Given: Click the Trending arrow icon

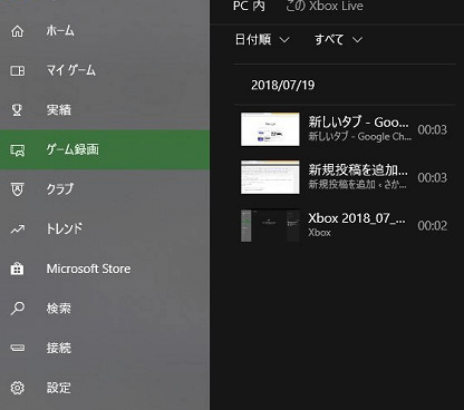Looking at the screenshot, I should tap(17, 229).
